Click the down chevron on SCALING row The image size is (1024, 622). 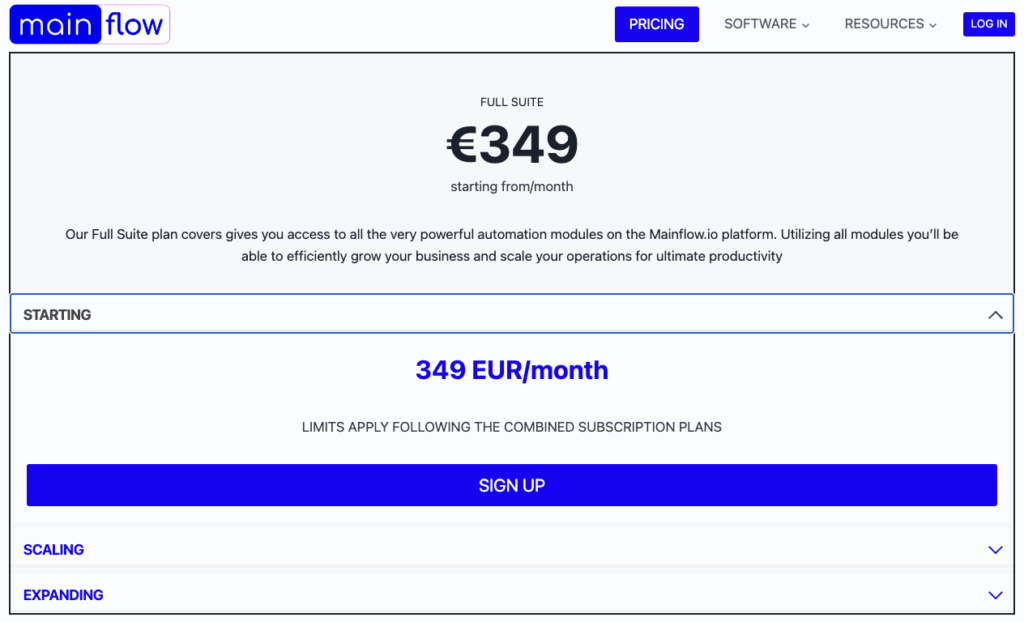(x=995, y=549)
